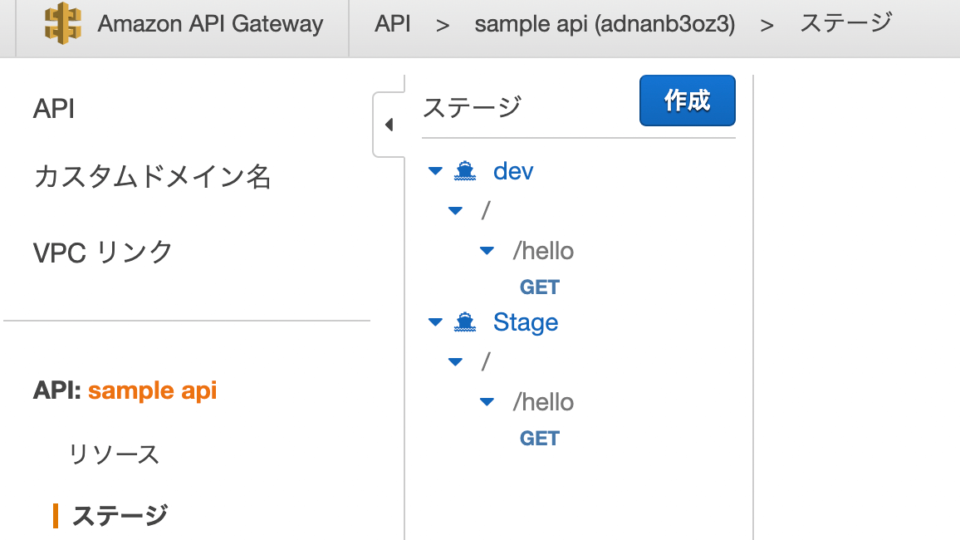The height and width of the screenshot is (540, 960).
Task: Open リソース under sample api
Action: 114,454
